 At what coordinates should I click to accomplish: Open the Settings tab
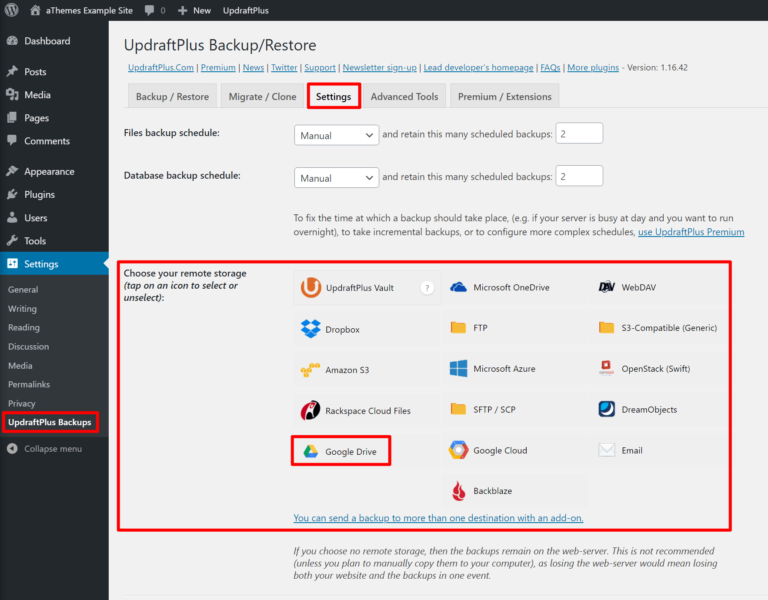click(x=334, y=96)
